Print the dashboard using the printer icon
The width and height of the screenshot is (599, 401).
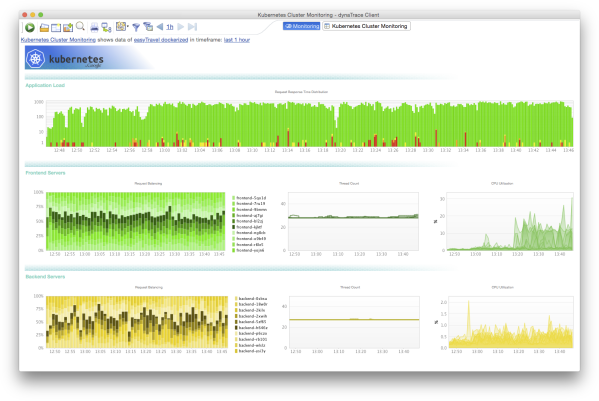(x=94, y=27)
